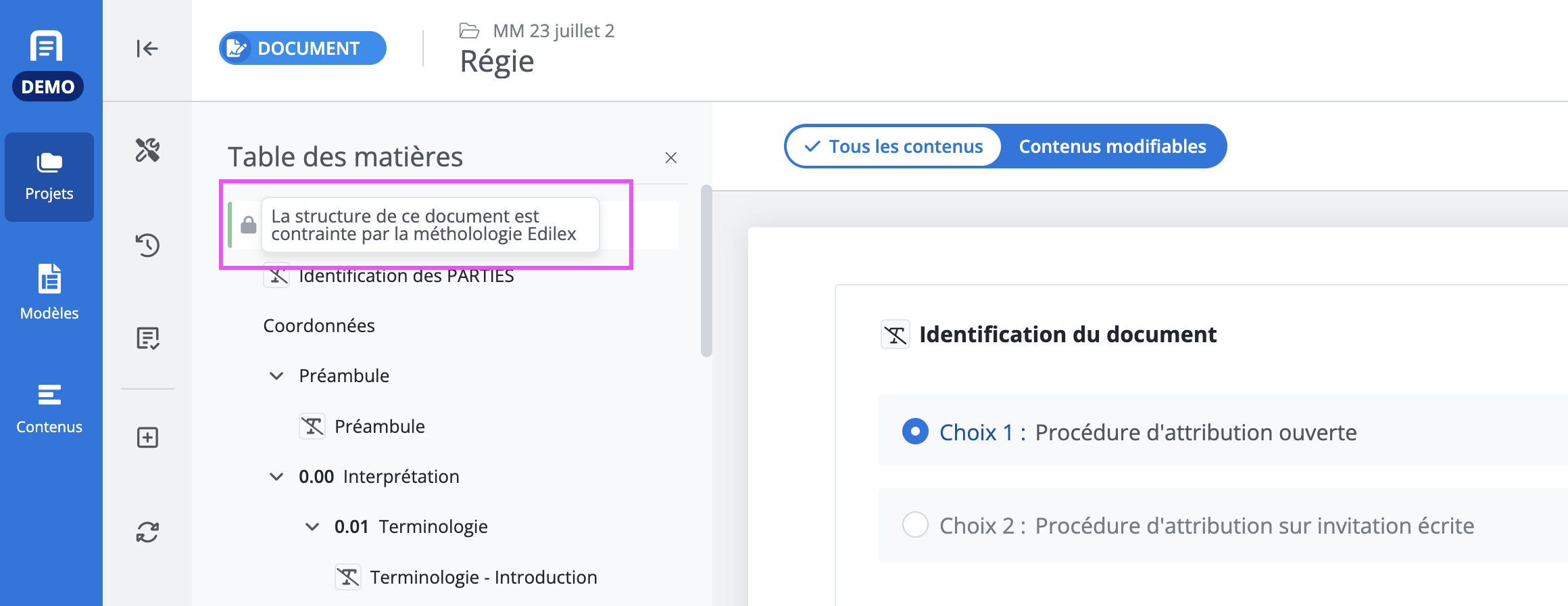Collapse the 0.00 Interprétation chevron
Viewport: 1568px width, 606px height.
(x=276, y=477)
